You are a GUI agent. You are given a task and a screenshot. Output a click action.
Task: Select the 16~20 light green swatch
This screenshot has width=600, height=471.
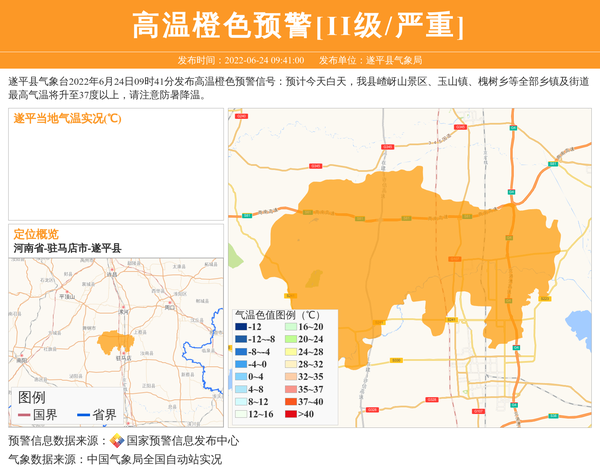pos(291,327)
